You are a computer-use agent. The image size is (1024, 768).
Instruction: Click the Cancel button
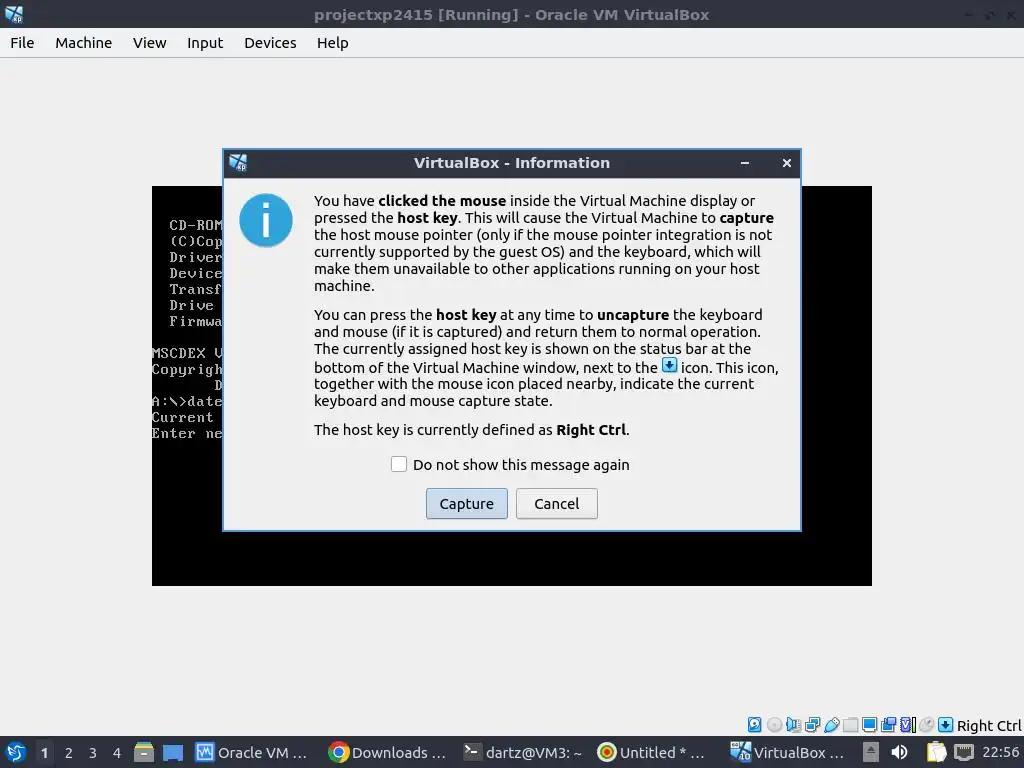click(x=556, y=504)
